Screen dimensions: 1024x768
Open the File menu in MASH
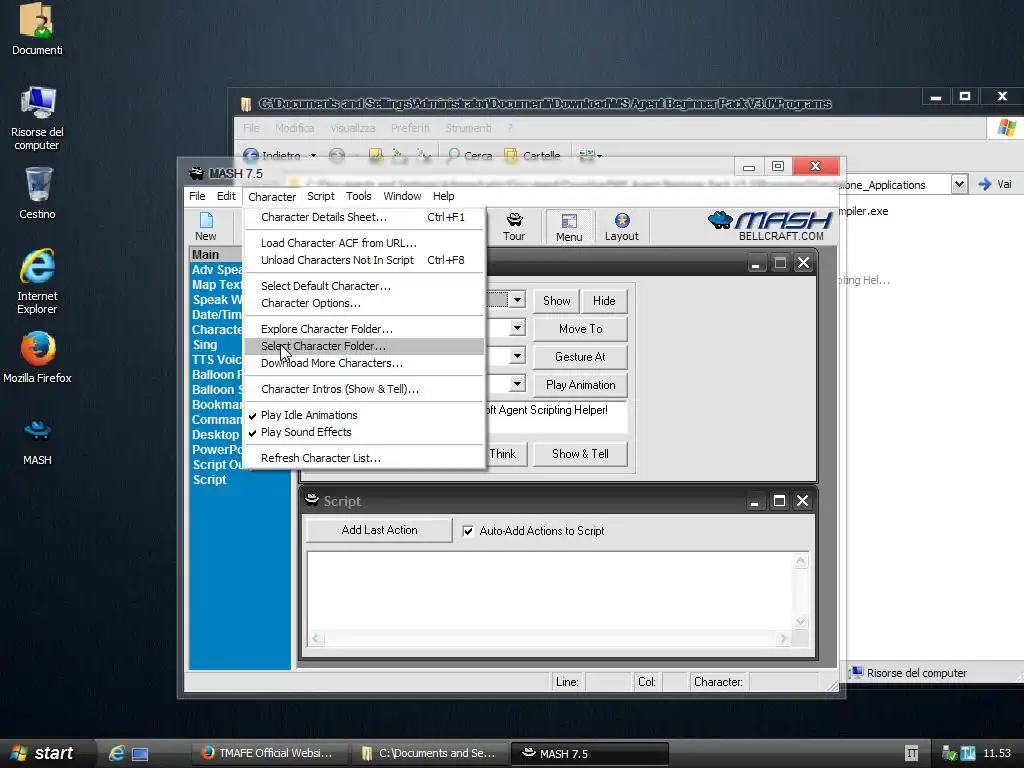click(197, 196)
